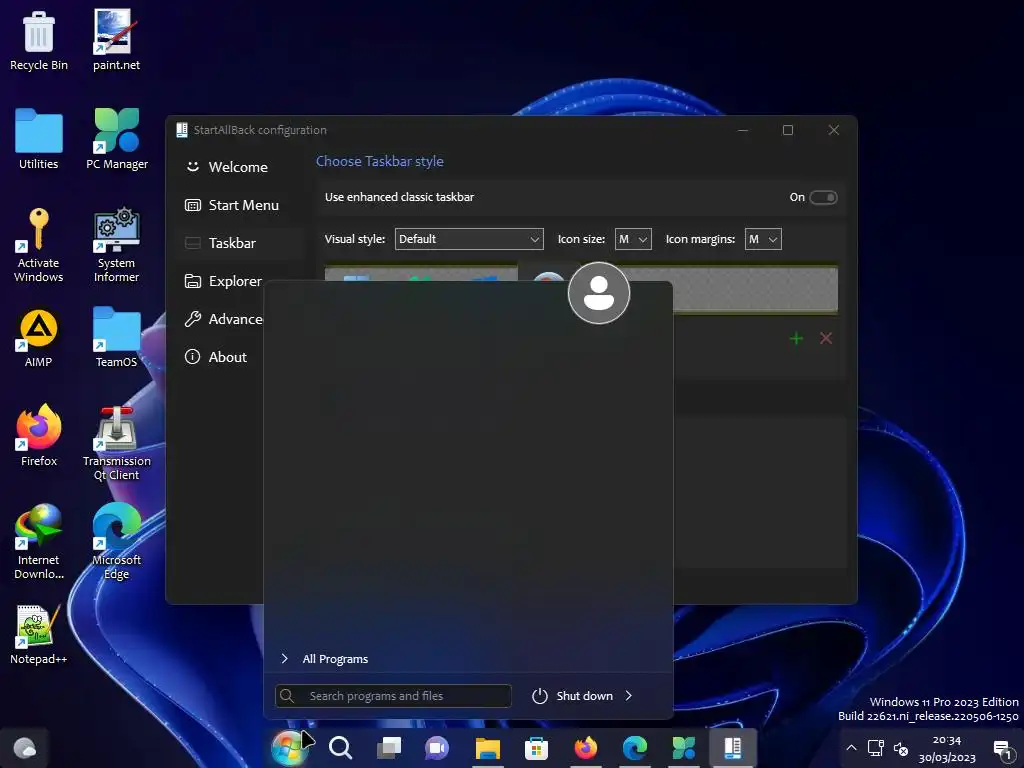Select StartAllBack taskbar button
1024x768 pixels.
pos(733,747)
